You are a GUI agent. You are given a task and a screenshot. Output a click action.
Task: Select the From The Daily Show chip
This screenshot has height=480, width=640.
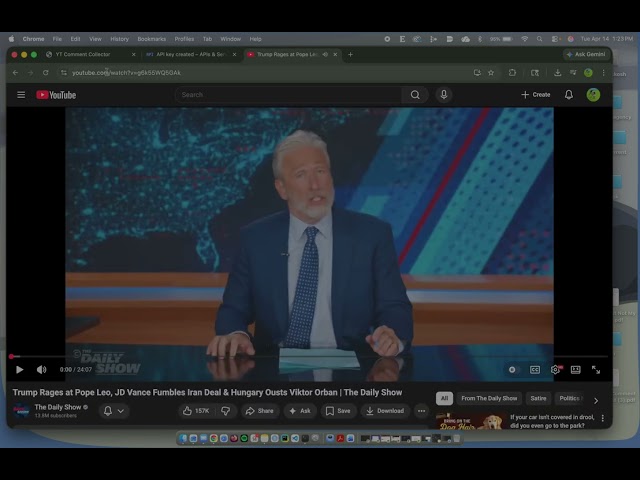(x=489, y=398)
